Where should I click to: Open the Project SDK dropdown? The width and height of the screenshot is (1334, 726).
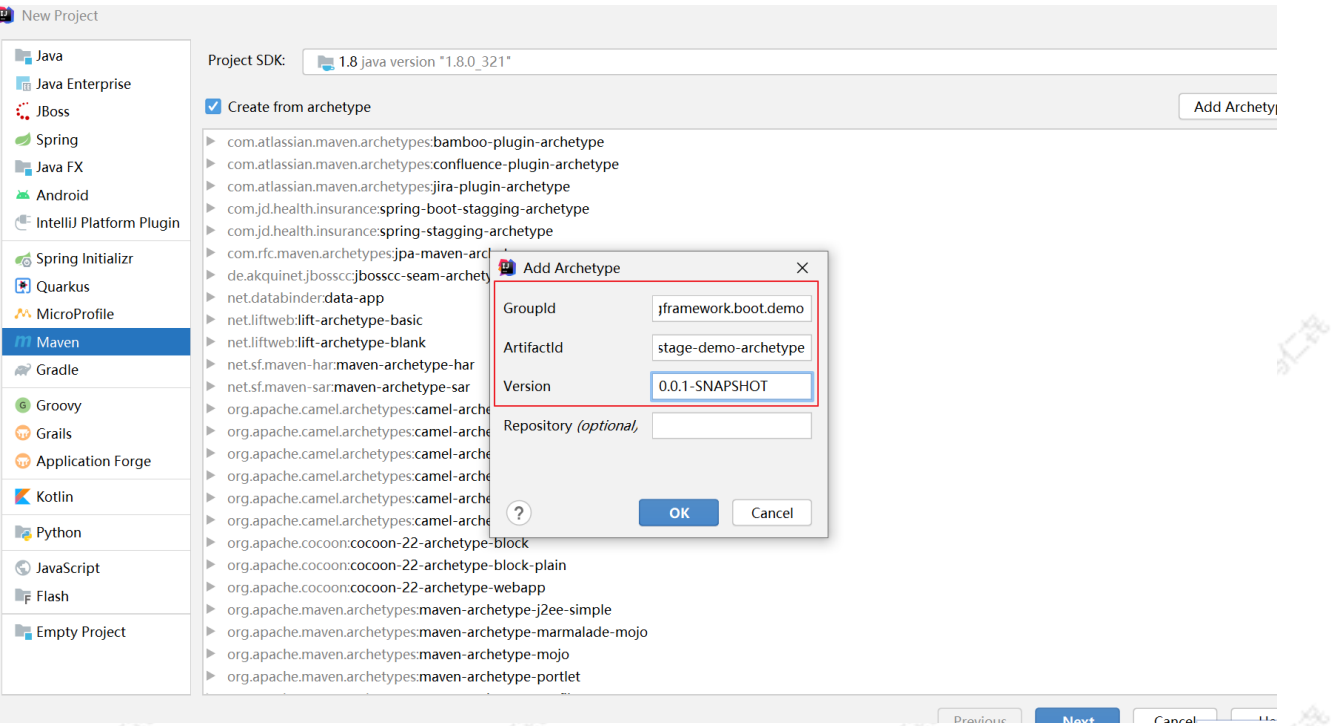click(790, 62)
